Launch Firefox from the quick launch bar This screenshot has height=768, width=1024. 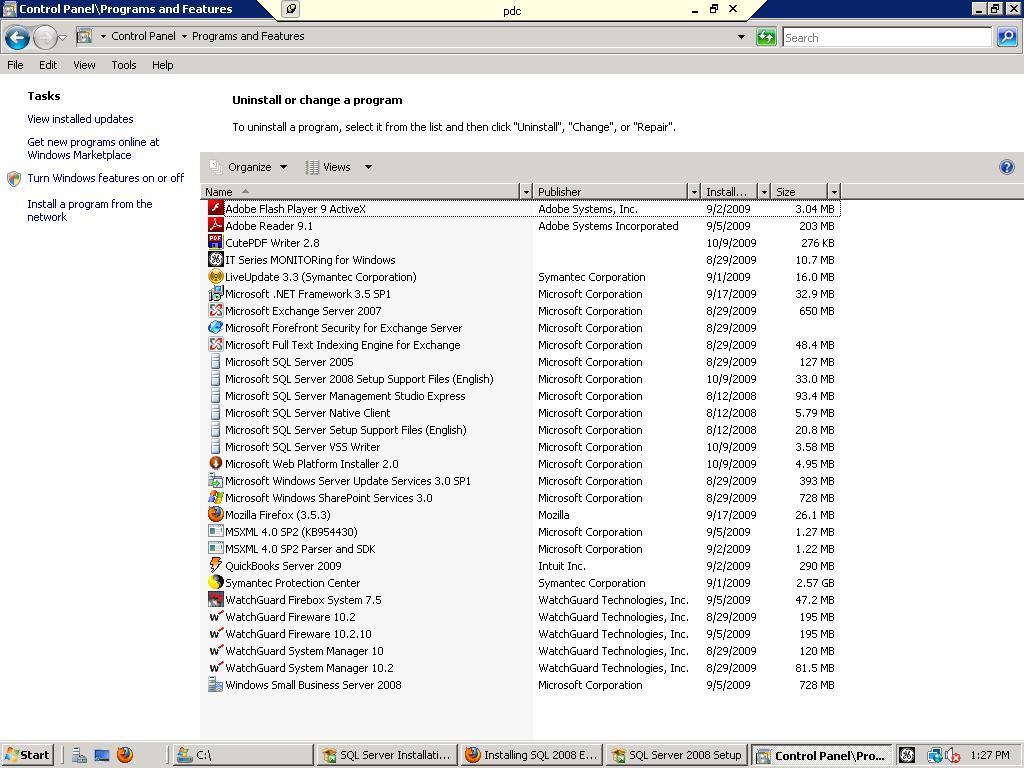(x=124, y=755)
